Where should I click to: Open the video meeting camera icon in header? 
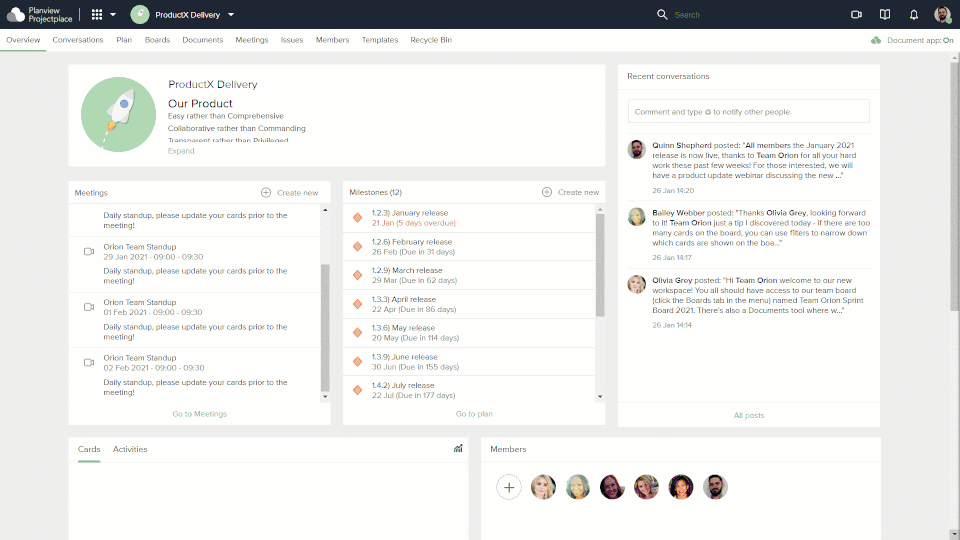pos(857,15)
